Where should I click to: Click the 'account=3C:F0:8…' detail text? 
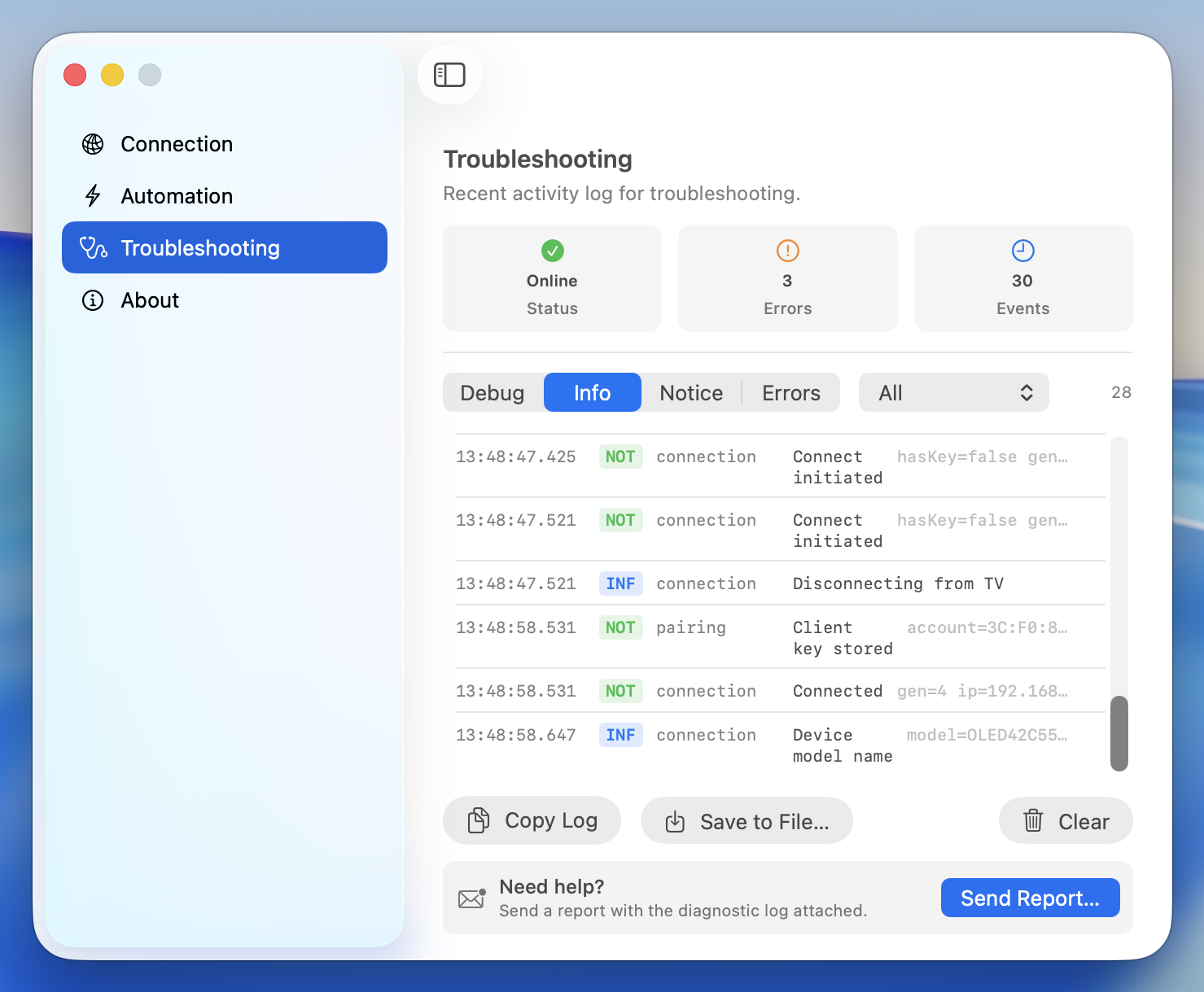[987, 627]
